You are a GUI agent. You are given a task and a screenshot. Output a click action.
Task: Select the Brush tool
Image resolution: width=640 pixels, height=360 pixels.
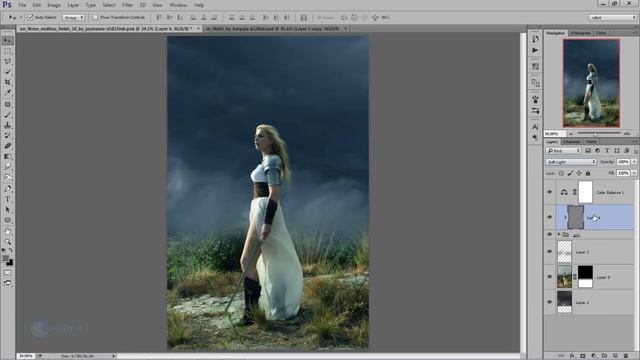pyautogui.click(x=8, y=115)
